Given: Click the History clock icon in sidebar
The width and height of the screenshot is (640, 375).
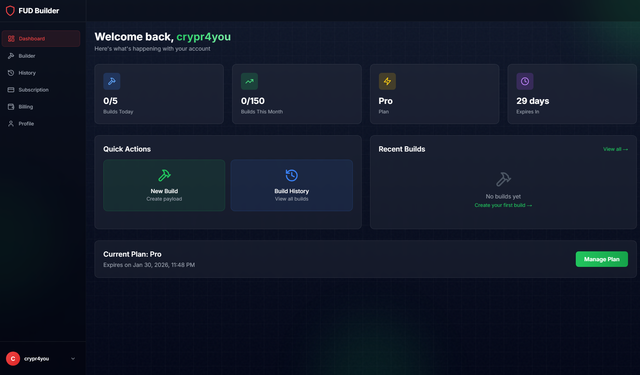Looking at the screenshot, I should pos(11,73).
